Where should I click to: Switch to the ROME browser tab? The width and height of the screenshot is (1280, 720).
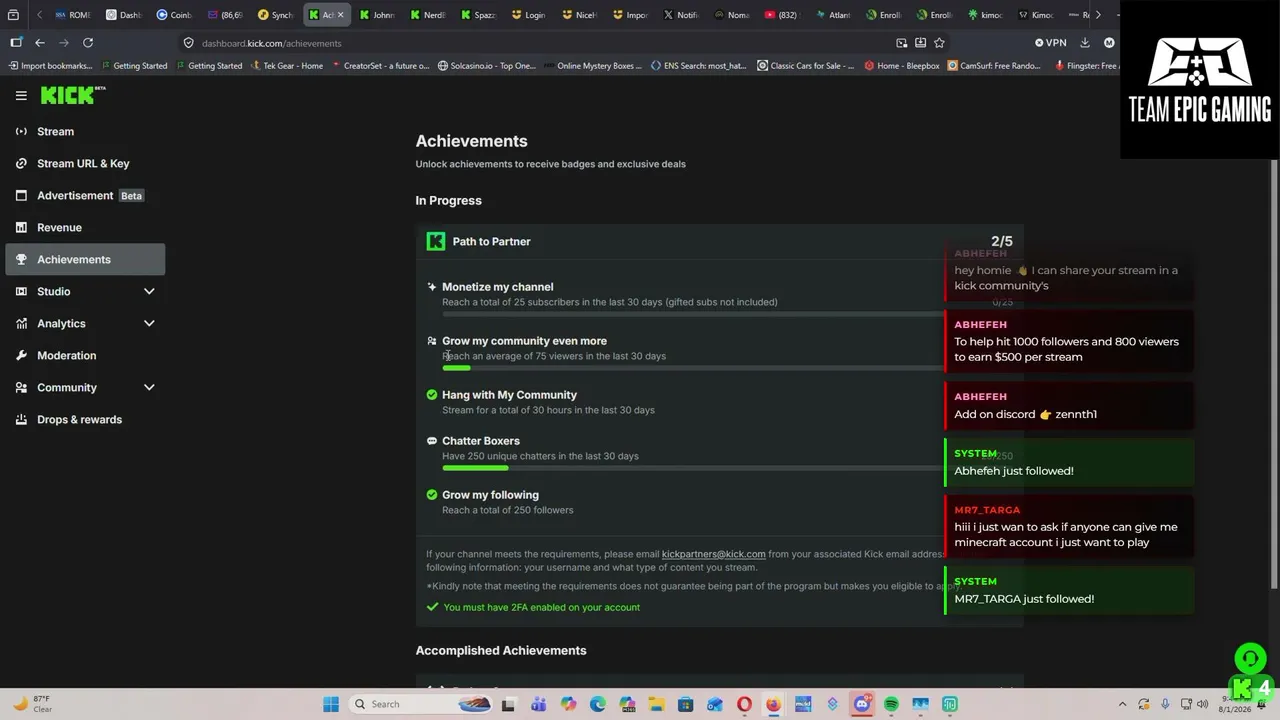pyautogui.click(x=73, y=15)
